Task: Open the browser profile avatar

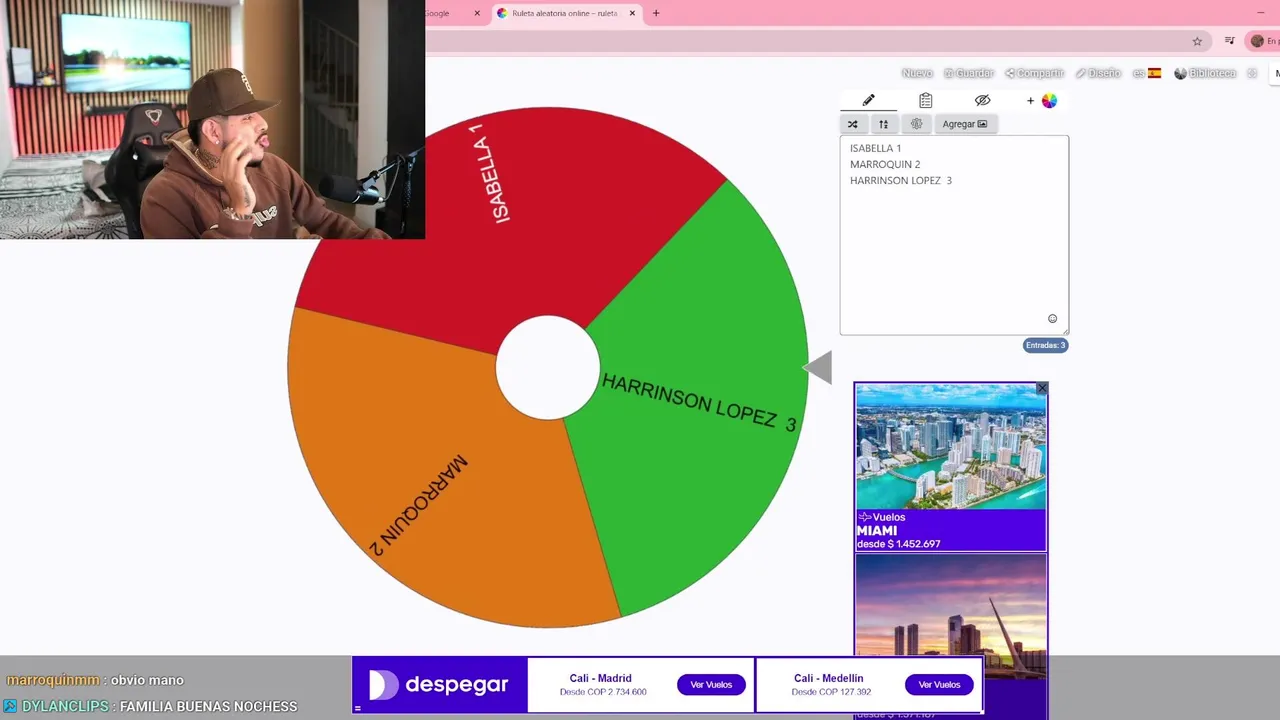Action: [1257, 41]
